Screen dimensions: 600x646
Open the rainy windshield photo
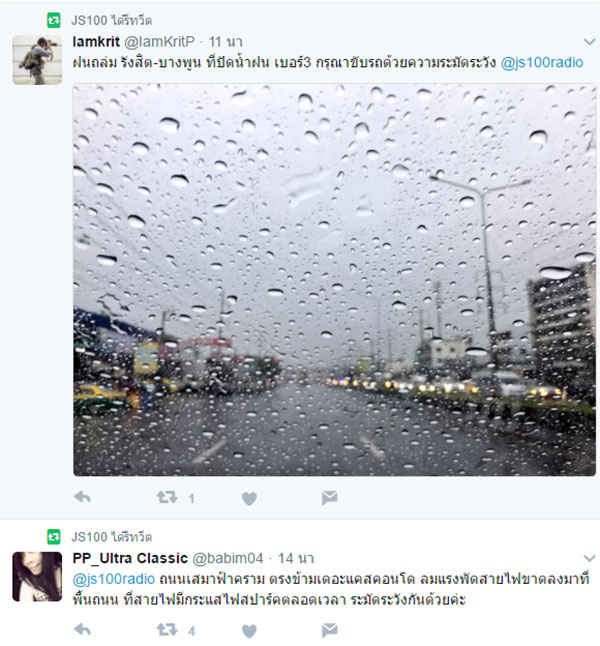(x=334, y=280)
